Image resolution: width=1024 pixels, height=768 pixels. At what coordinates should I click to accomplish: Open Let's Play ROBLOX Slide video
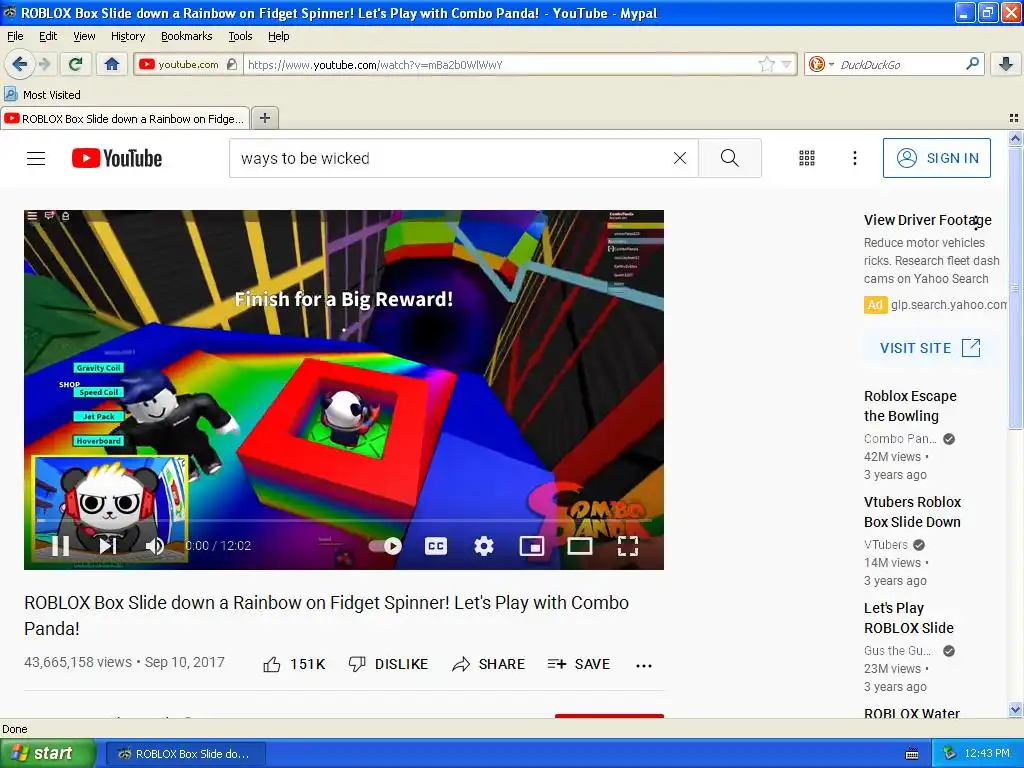click(908, 617)
